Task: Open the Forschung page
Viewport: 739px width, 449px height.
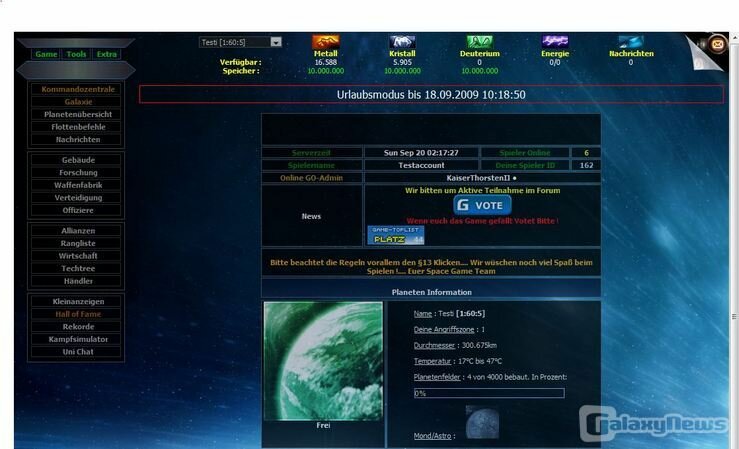Action: (78, 172)
